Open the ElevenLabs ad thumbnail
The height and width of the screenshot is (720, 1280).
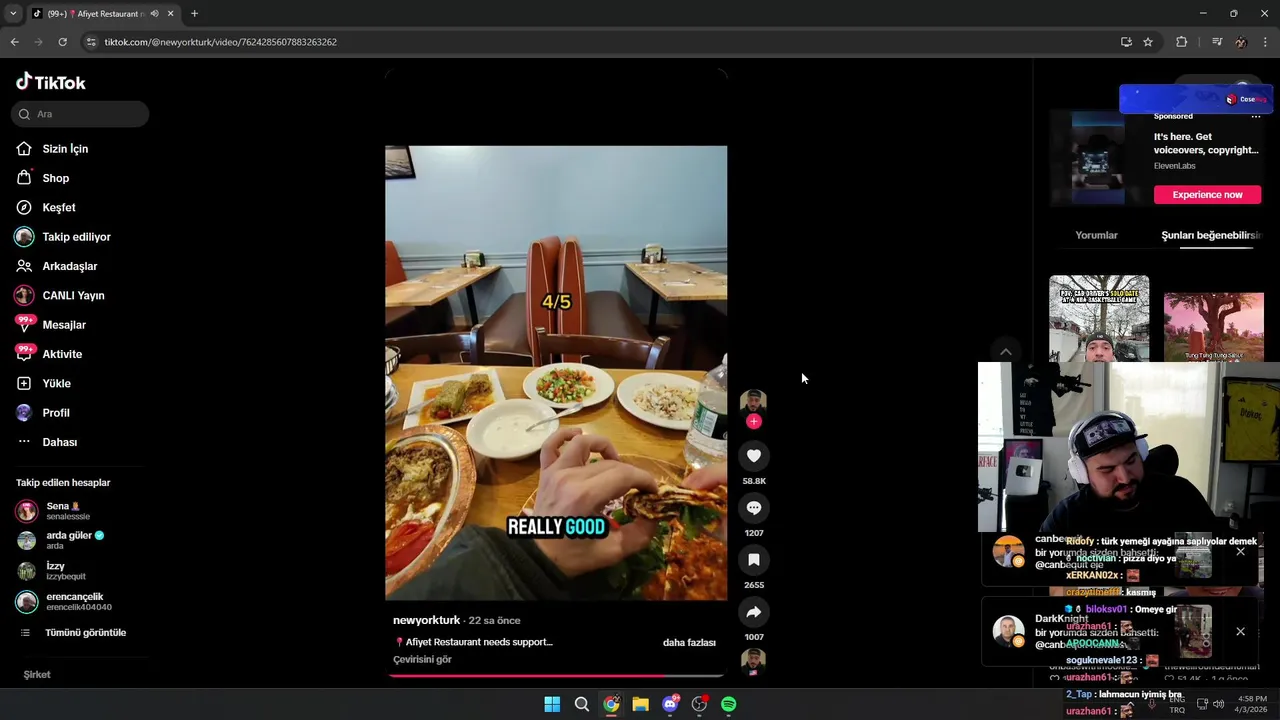pos(1098,158)
